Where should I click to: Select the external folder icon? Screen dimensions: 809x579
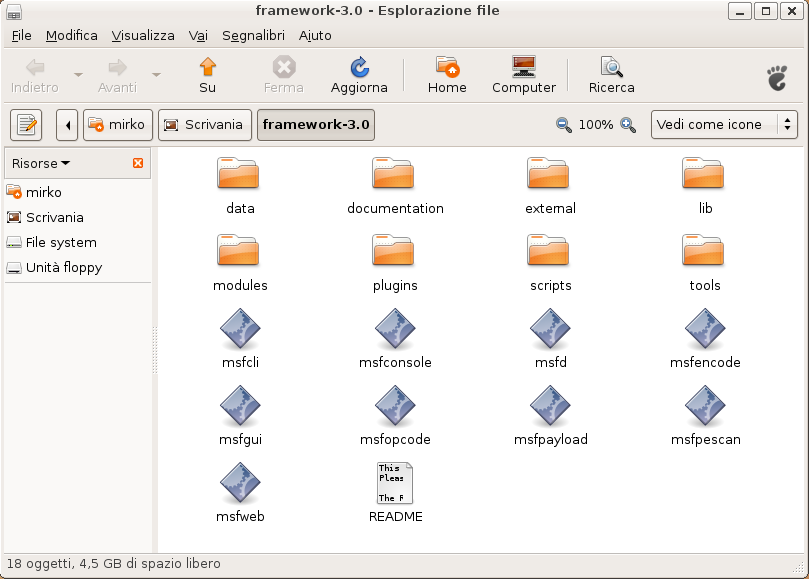click(548, 173)
